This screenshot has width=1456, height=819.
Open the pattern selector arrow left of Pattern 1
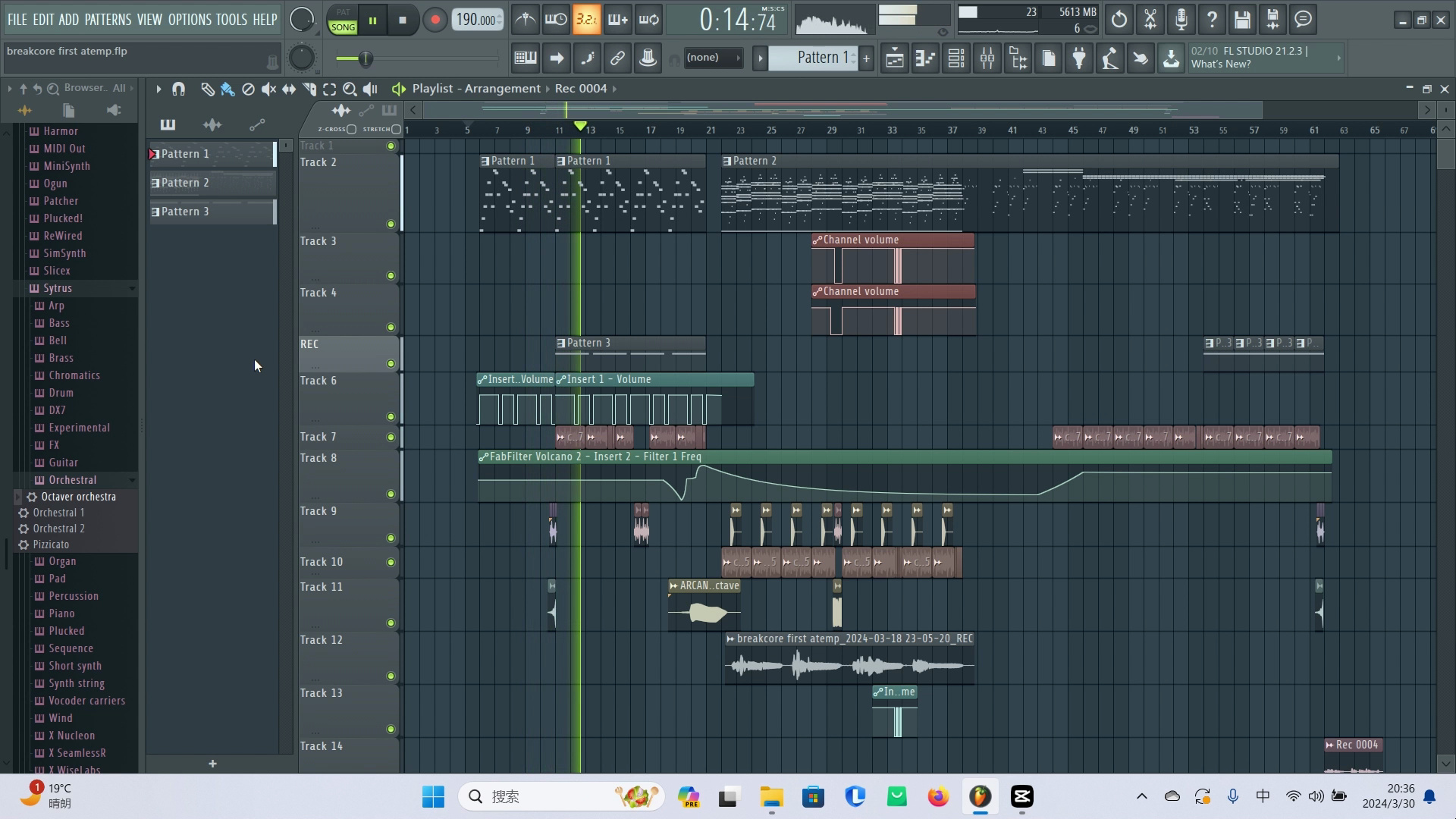click(760, 58)
